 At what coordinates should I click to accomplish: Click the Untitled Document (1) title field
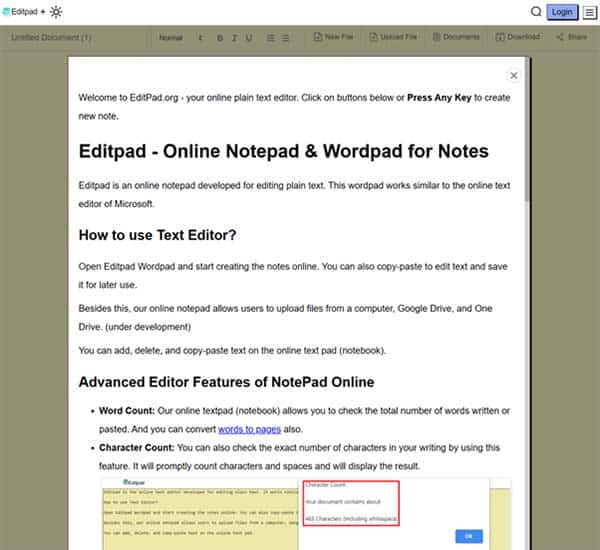tap(51, 37)
